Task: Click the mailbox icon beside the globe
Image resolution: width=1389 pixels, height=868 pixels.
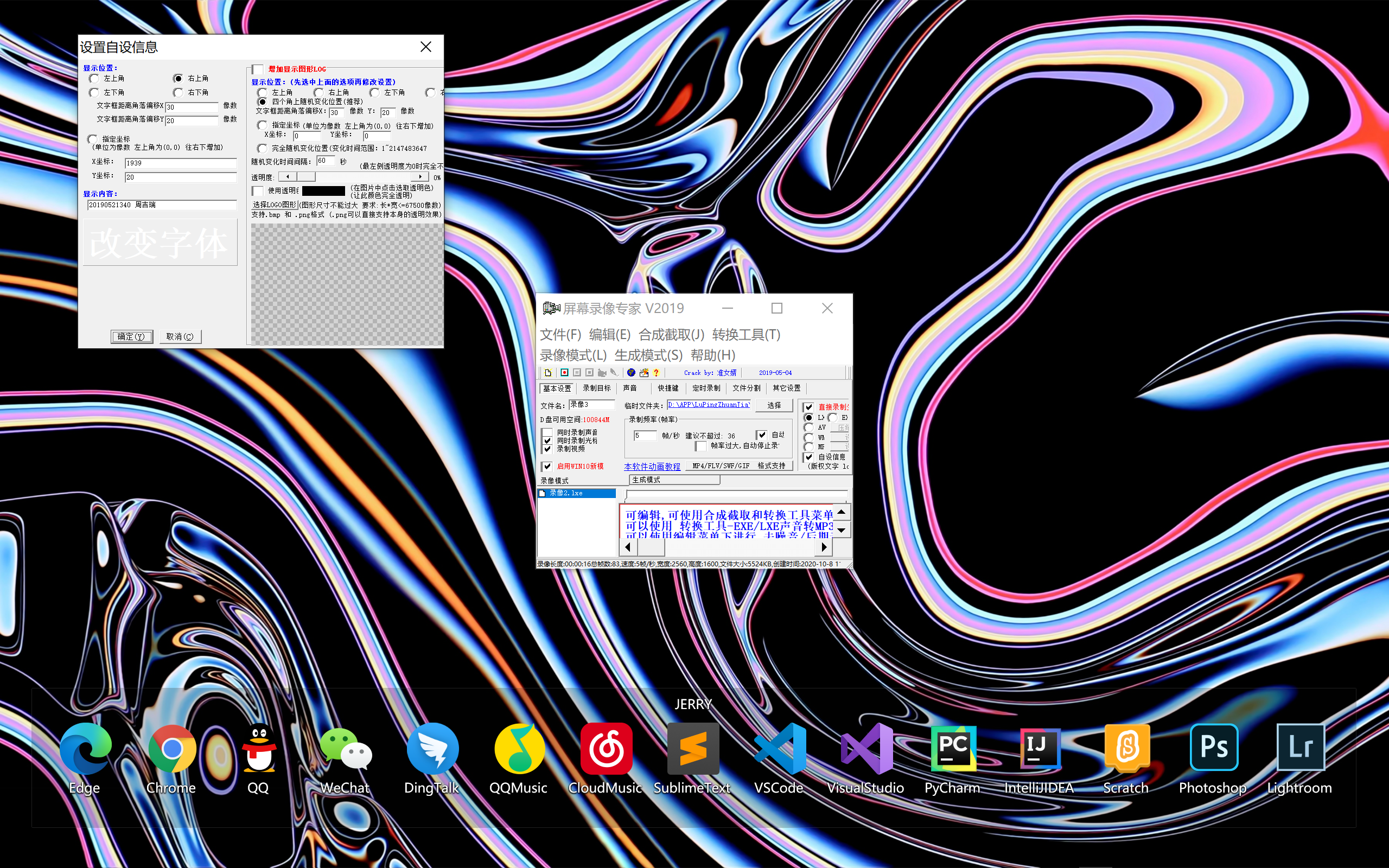Action: (x=644, y=373)
